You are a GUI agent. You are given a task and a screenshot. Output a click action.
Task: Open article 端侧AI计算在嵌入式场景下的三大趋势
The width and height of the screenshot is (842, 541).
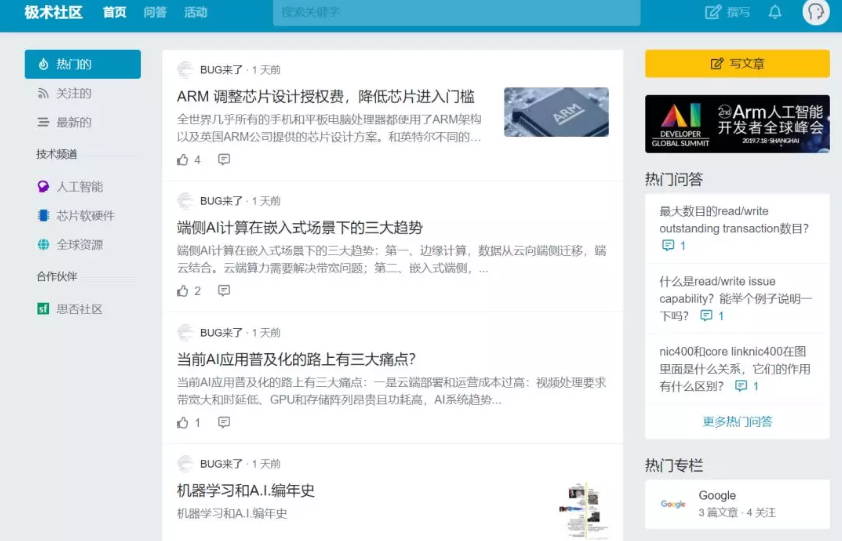[x=300, y=228]
